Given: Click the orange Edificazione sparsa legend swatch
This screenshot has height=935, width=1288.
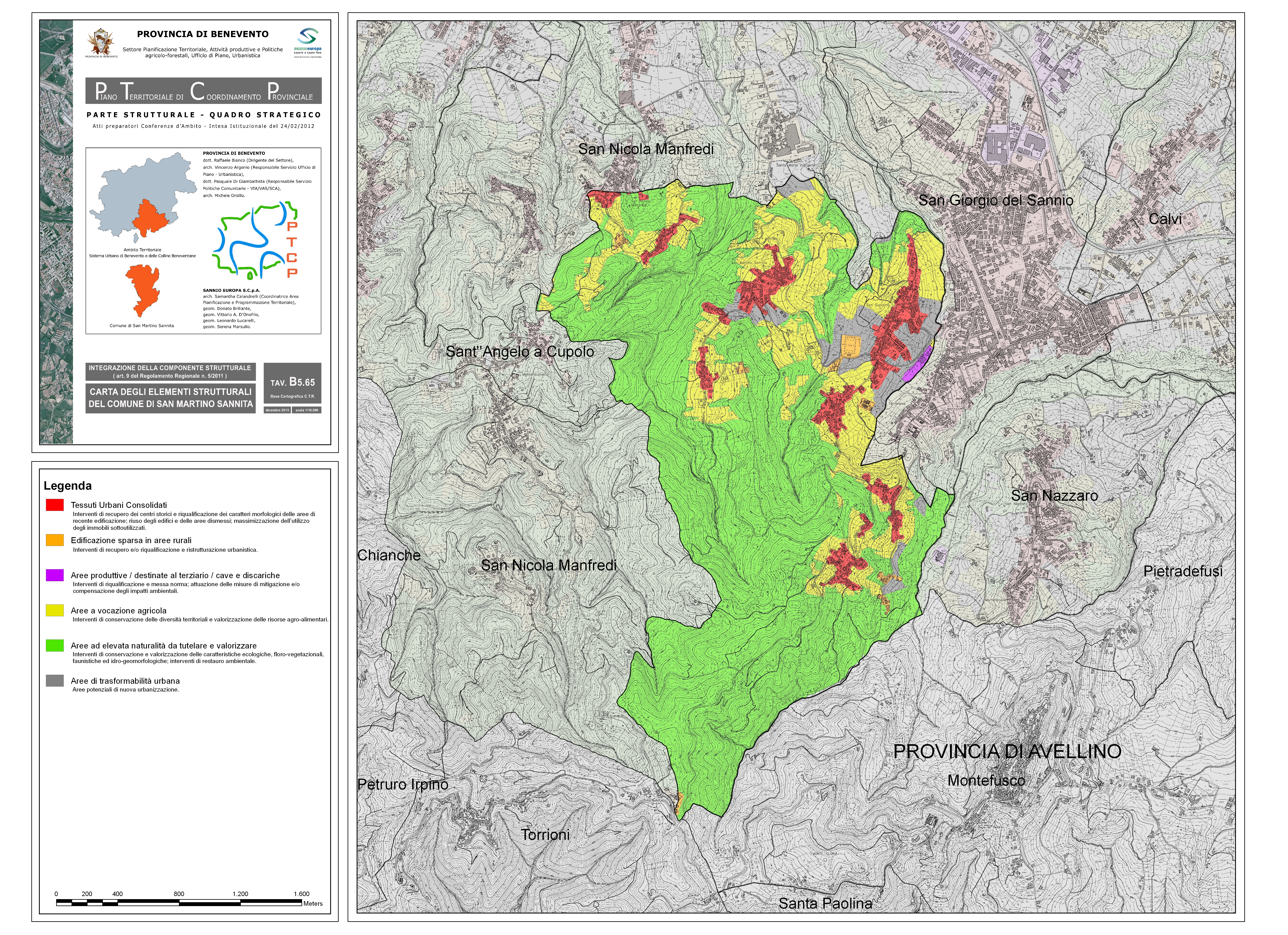Looking at the screenshot, I should click(x=55, y=540).
